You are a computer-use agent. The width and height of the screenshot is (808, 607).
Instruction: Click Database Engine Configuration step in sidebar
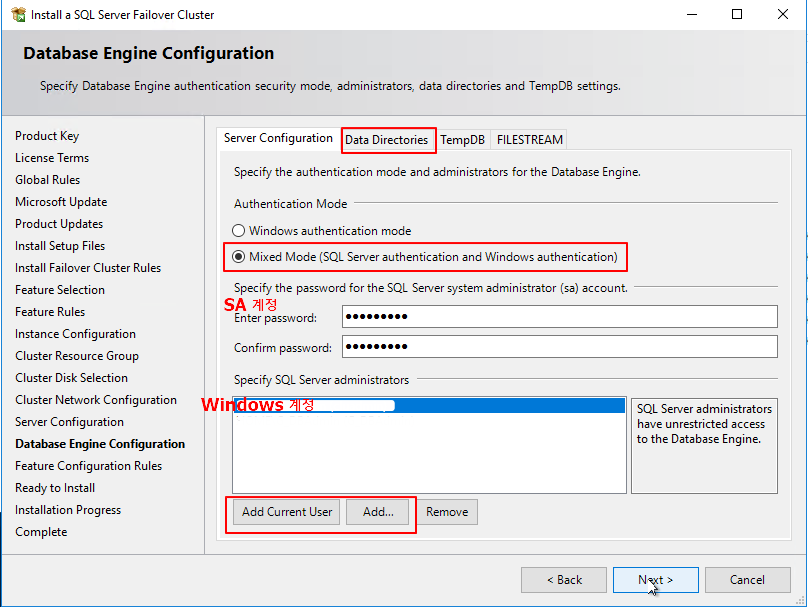(x=100, y=444)
